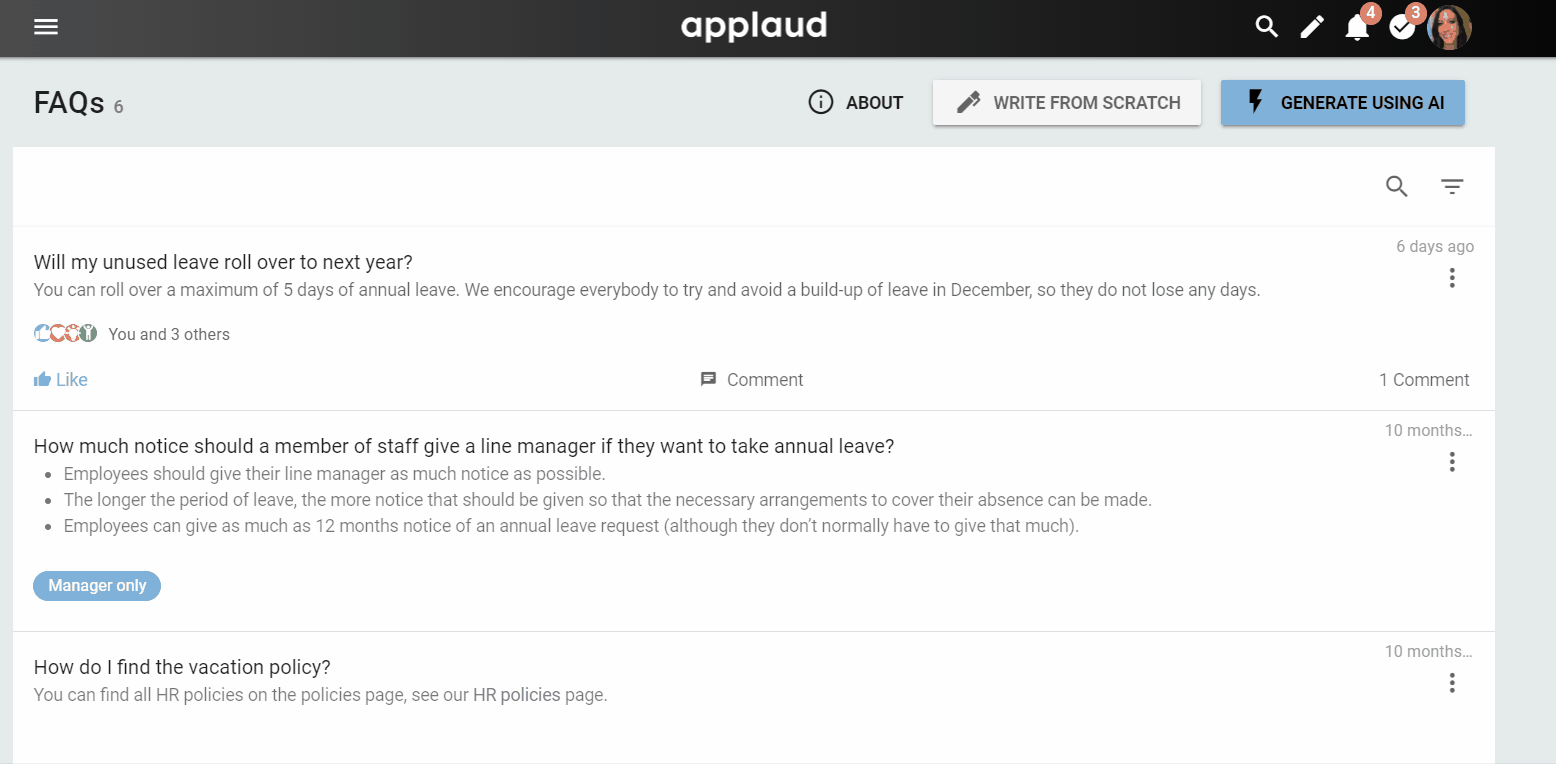Click the FAQs page title
This screenshot has height=764, width=1556.
pos(69,103)
